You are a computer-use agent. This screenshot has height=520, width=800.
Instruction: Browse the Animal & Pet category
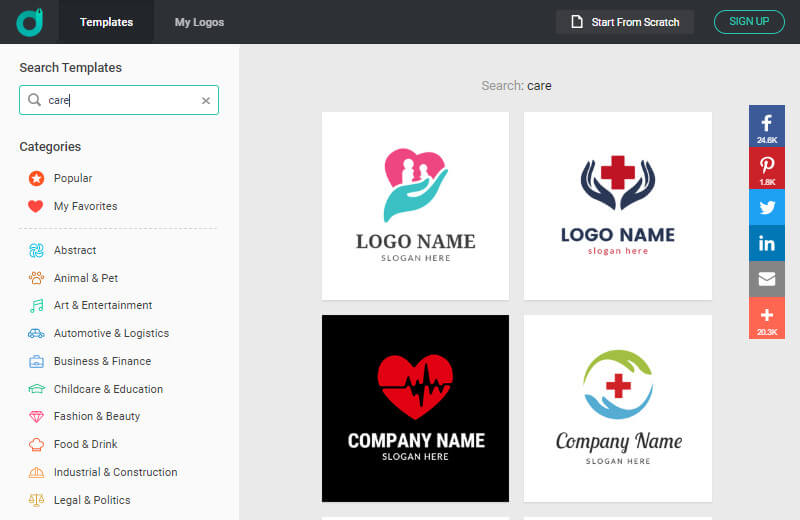point(85,278)
